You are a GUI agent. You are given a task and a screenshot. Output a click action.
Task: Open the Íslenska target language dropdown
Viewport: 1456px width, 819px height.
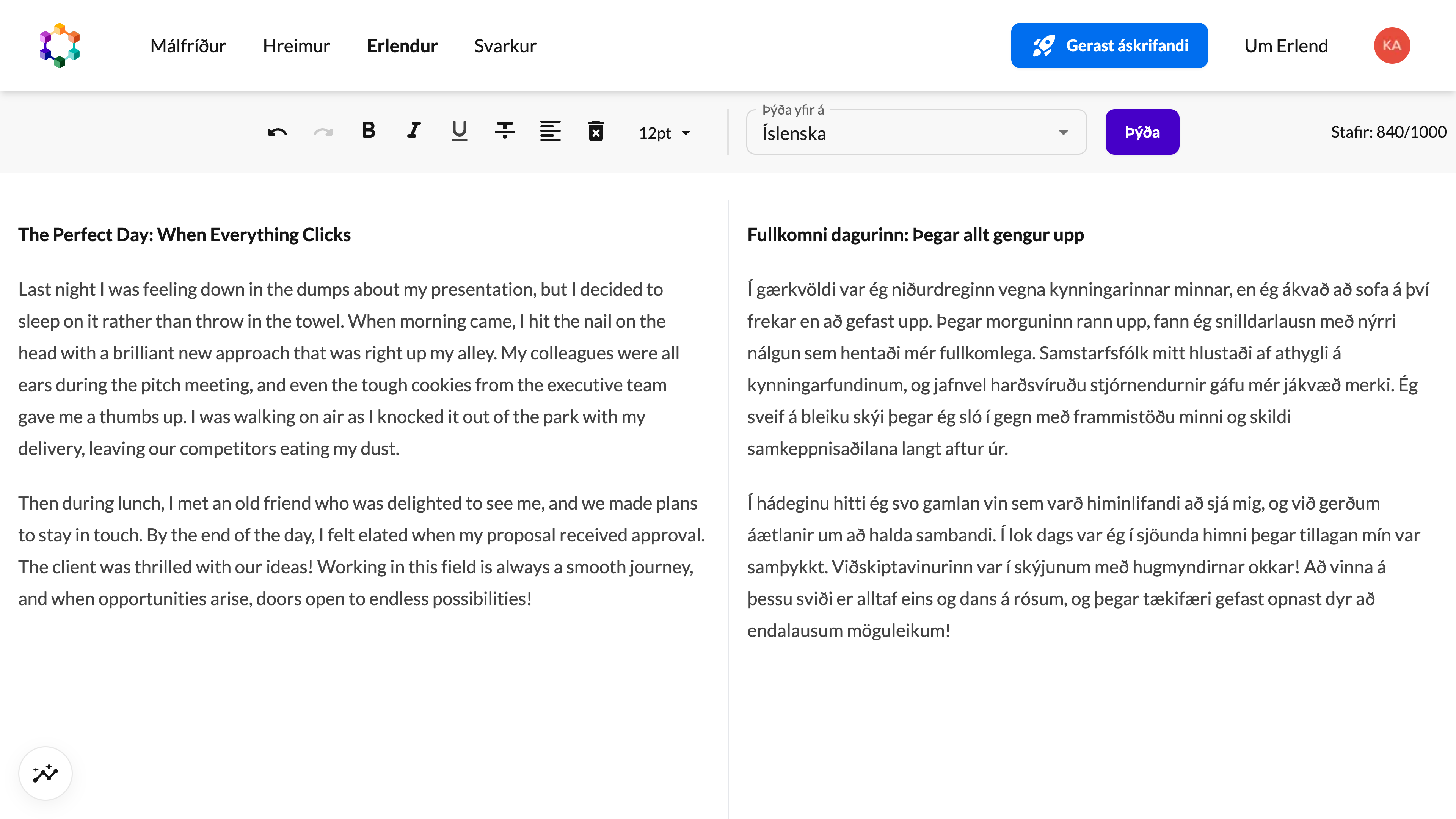pos(916,132)
